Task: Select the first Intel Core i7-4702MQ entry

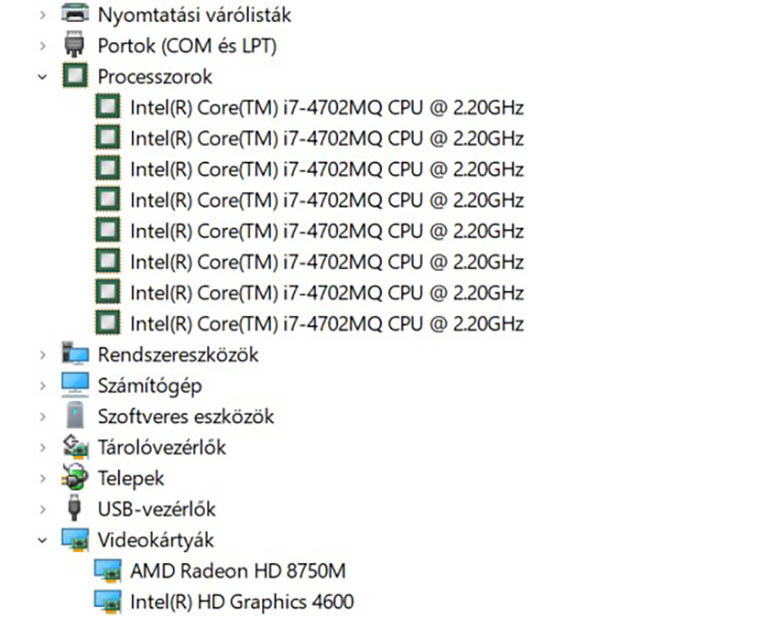Action: tap(326, 107)
